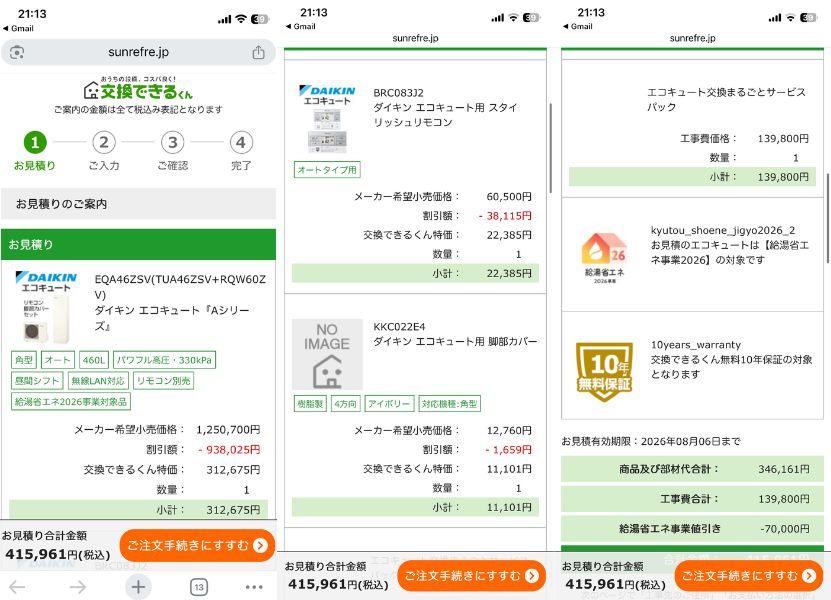Return to Gmail in the right screen
The width and height of the screenshot is (831, 600).
coord(578,27)
